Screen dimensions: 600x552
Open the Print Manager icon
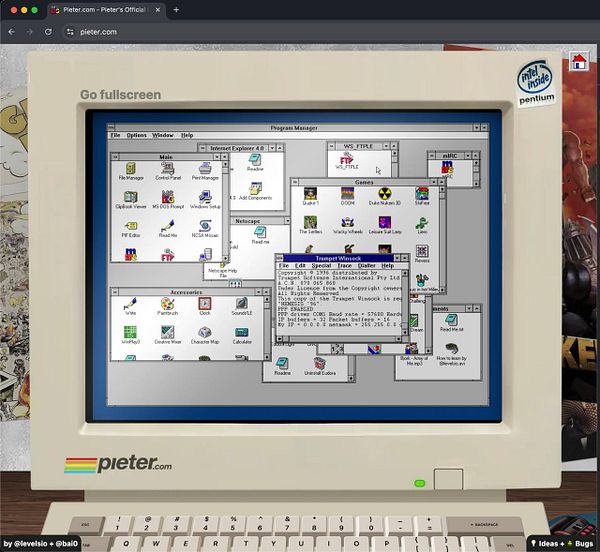pyautogui.click(x=205, y=171)
